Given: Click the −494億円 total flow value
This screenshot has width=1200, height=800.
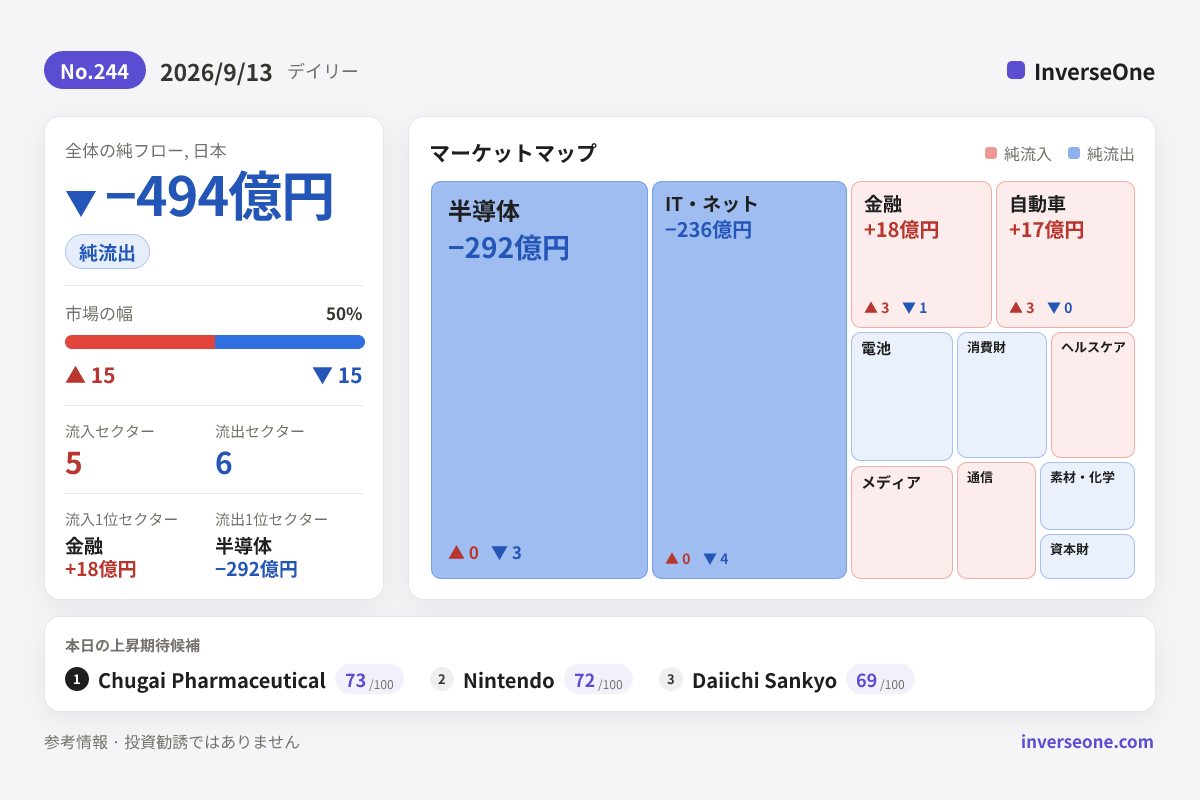Looking at the screenshot, I should click(219, 197).
